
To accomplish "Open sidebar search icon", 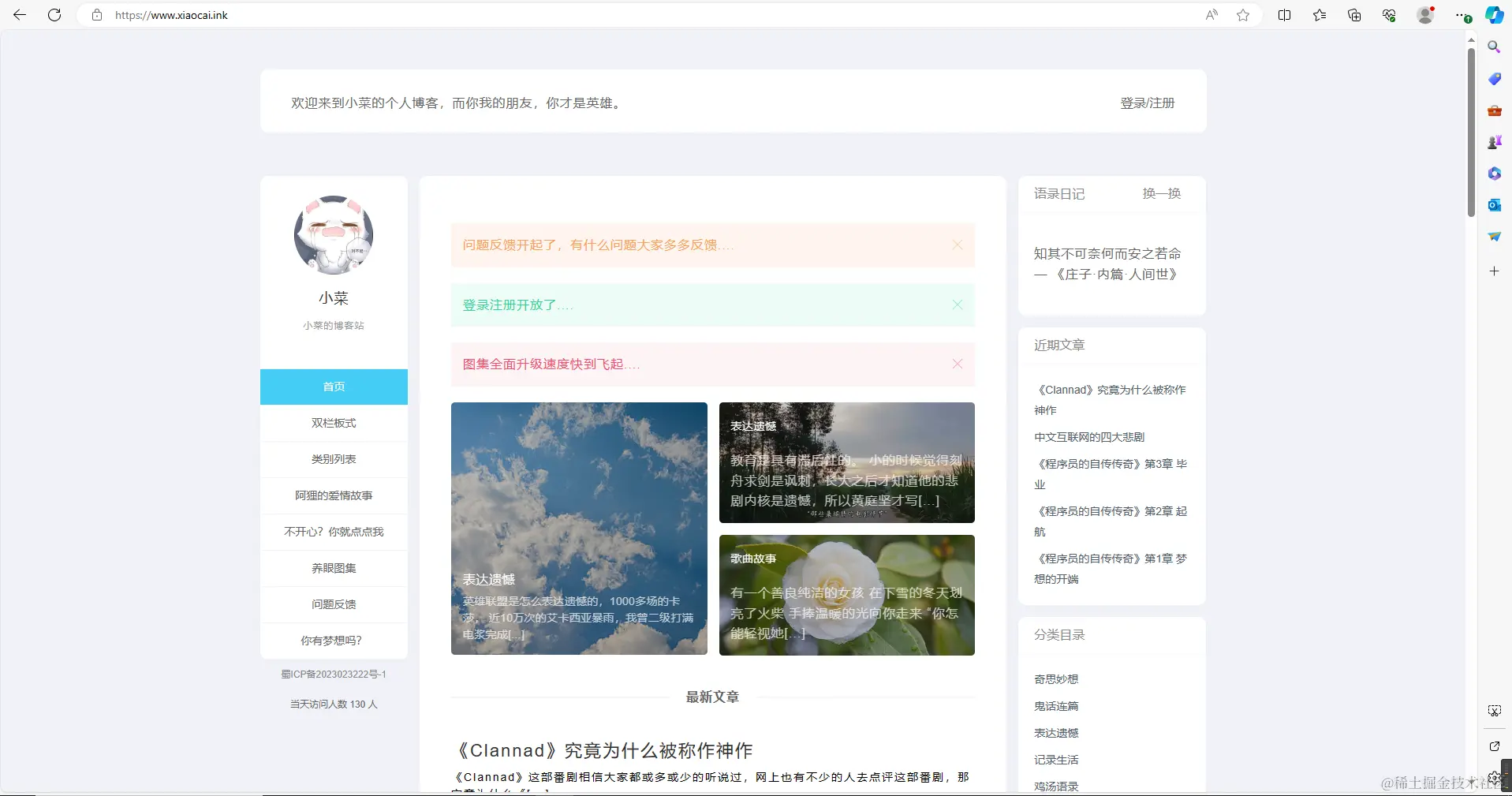I will (x=1494, y=47).
